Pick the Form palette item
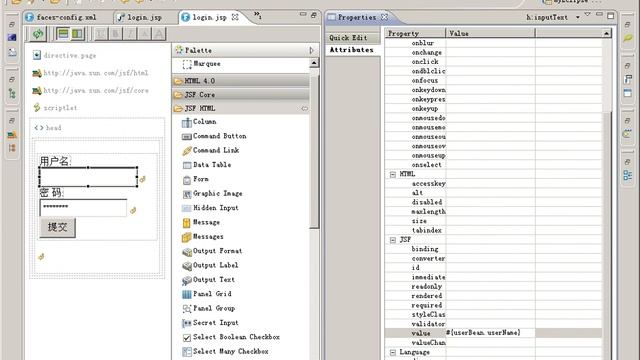Screen dimensions: 640x360 pyautogui.click(x=196, y=179)
